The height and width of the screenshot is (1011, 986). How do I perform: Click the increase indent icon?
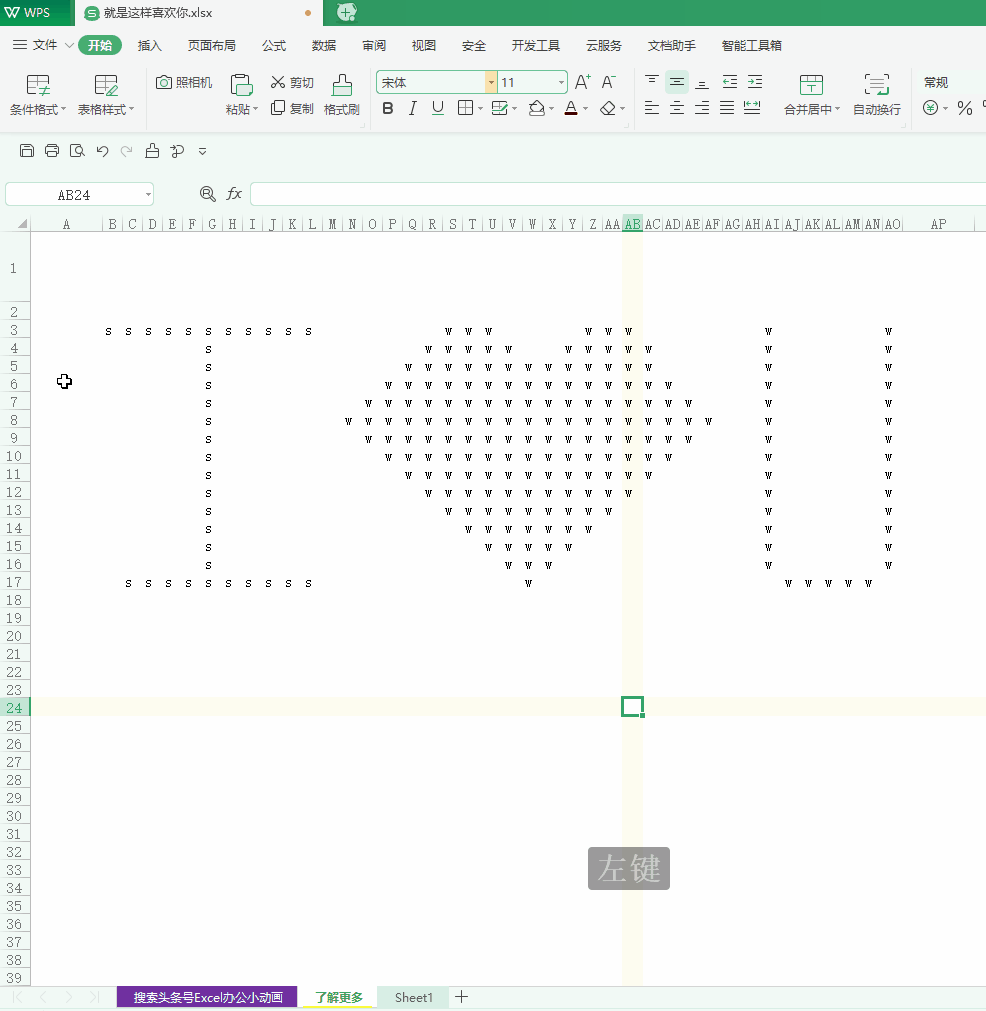point(755,82)
